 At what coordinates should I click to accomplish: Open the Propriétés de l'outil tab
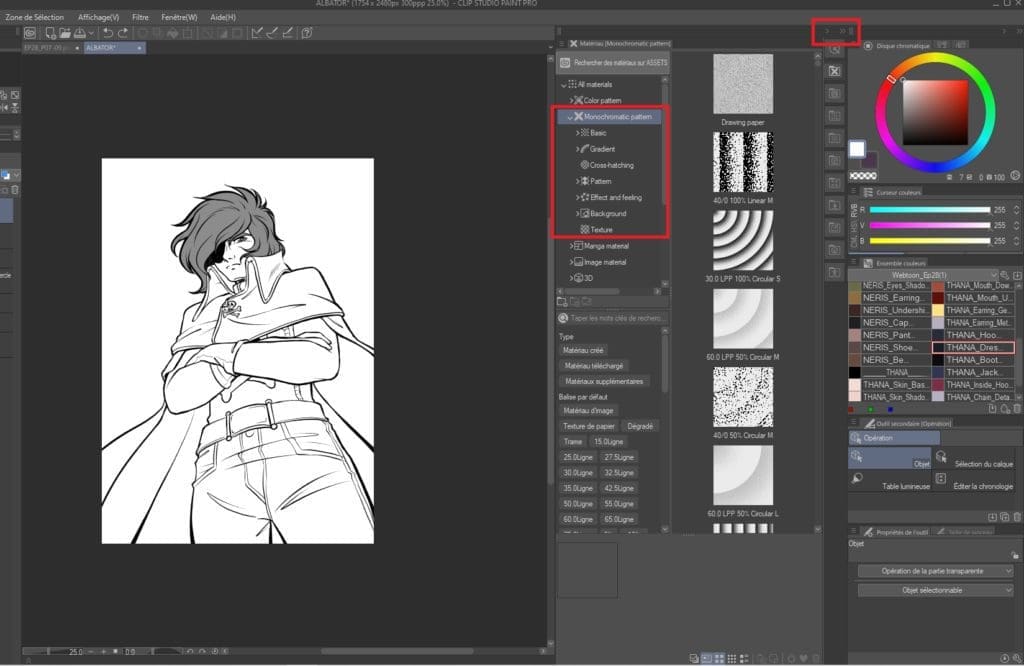(895, 532)
